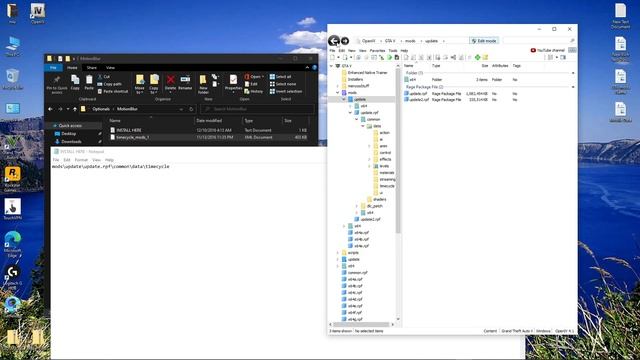Collapse the update folder tree node
This screenshot has width=640, height=360.
click(x=344, y=99)
